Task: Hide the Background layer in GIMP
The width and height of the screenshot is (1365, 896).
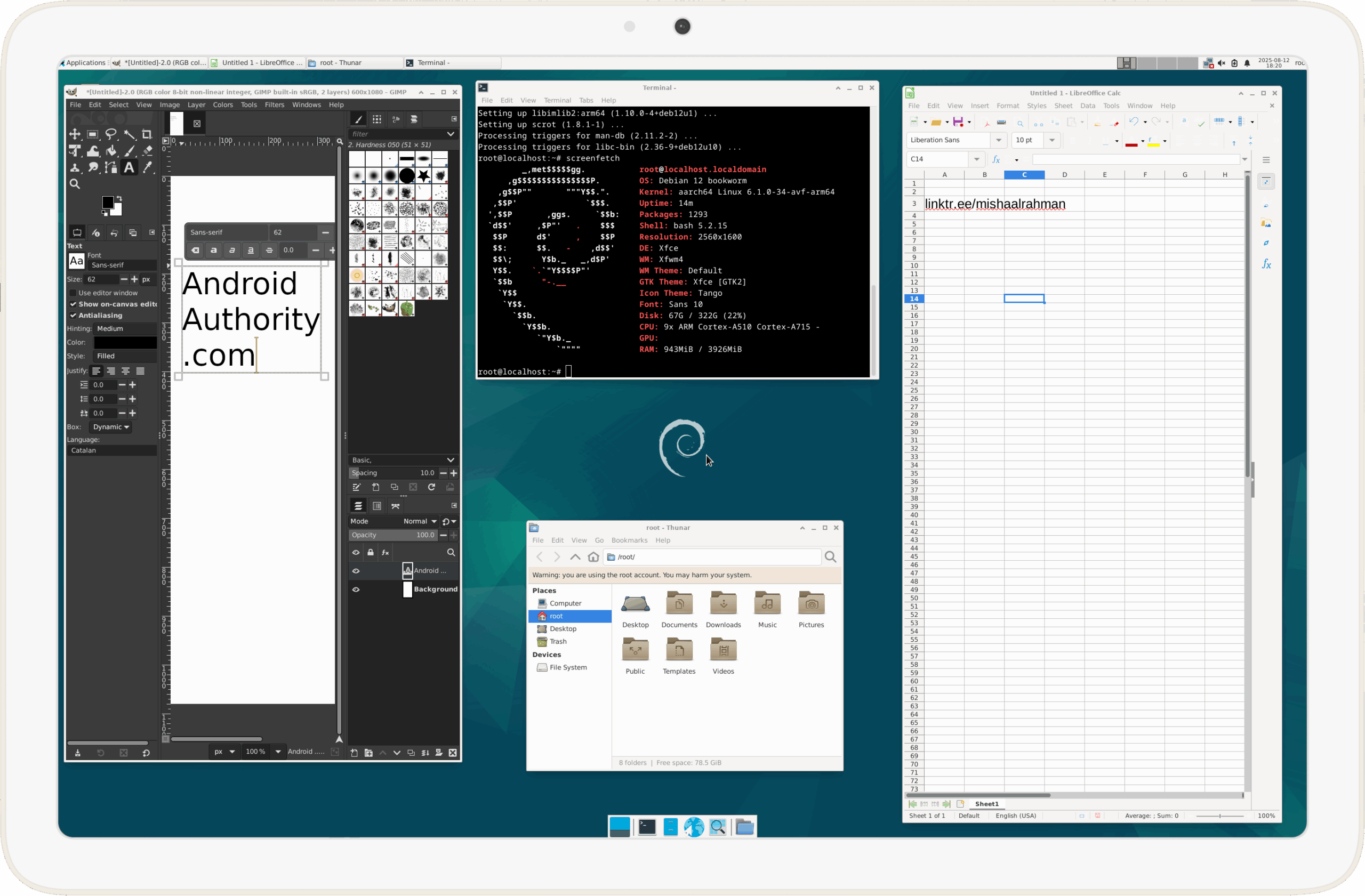Action: coord(356,590)
